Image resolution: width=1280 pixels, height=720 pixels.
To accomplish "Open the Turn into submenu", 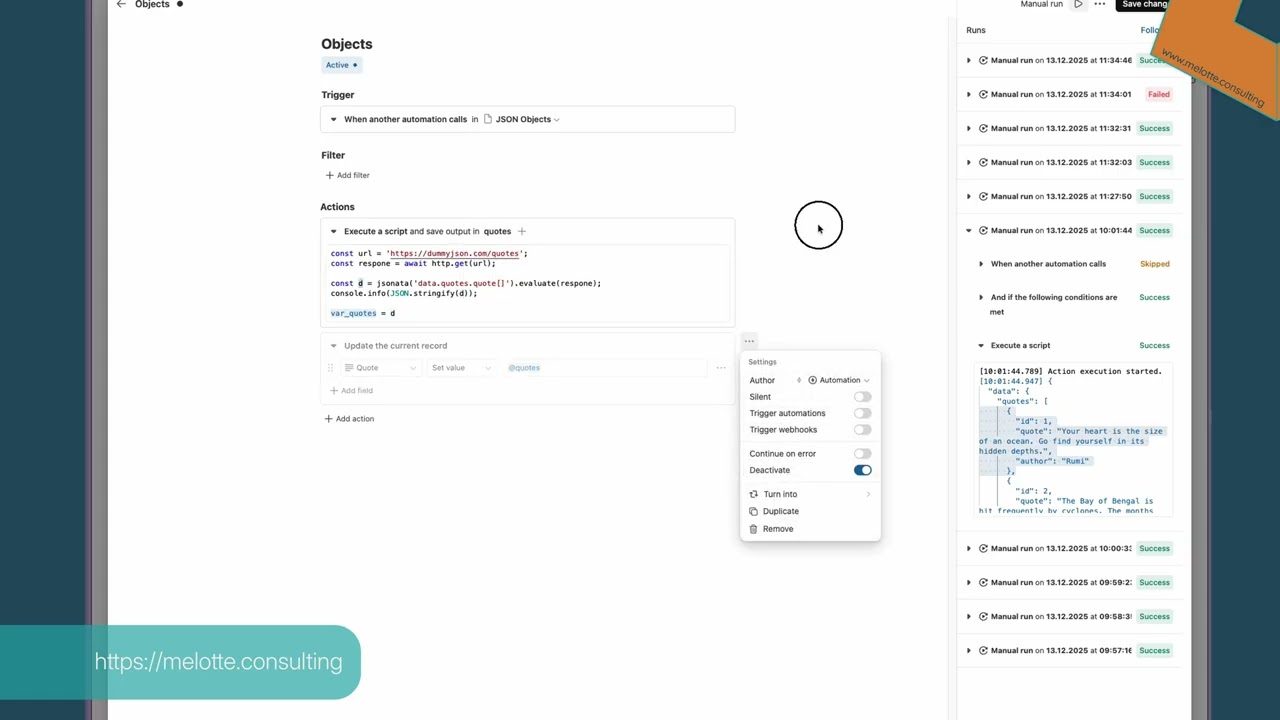I will coord(780,494).
